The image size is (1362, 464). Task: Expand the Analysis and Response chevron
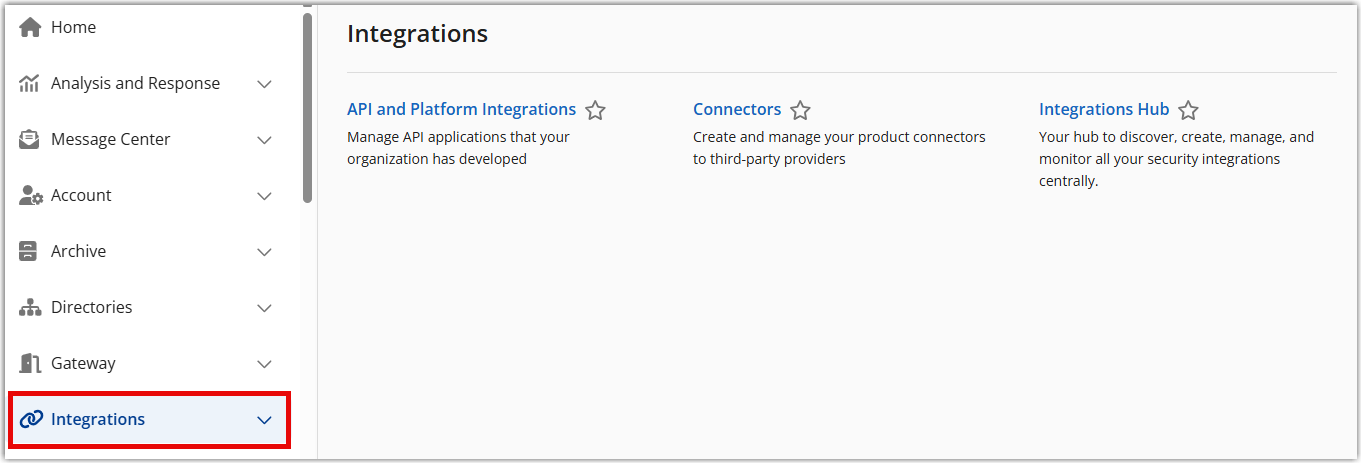(265, 84)
